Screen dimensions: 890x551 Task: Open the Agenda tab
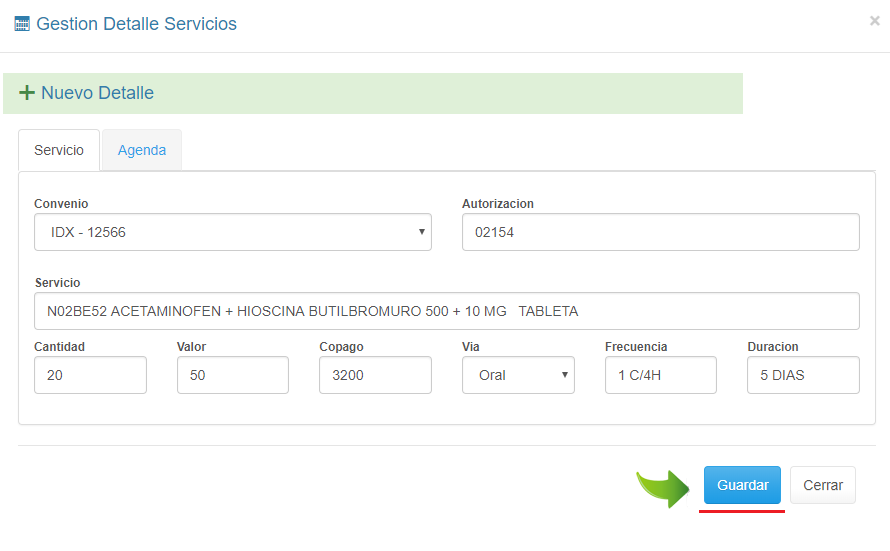coord(142,150)
